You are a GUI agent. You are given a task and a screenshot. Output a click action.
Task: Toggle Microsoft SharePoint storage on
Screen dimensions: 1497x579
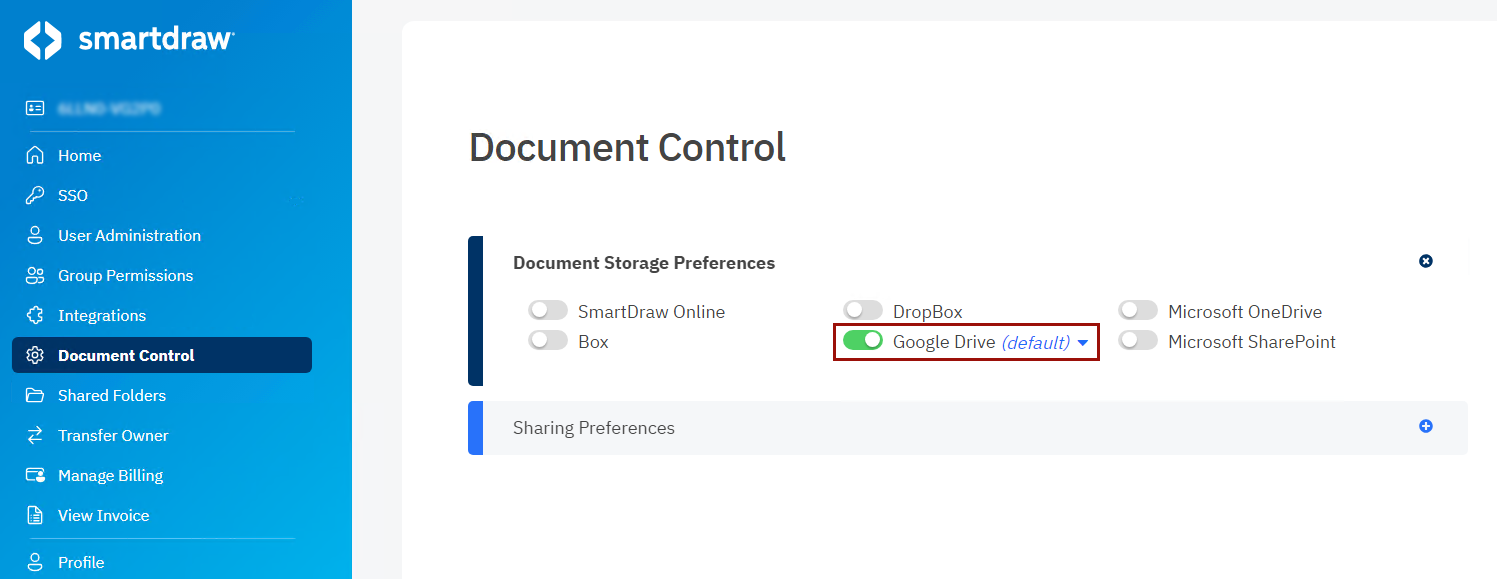pyautogui.click(x=1138, y=341)
